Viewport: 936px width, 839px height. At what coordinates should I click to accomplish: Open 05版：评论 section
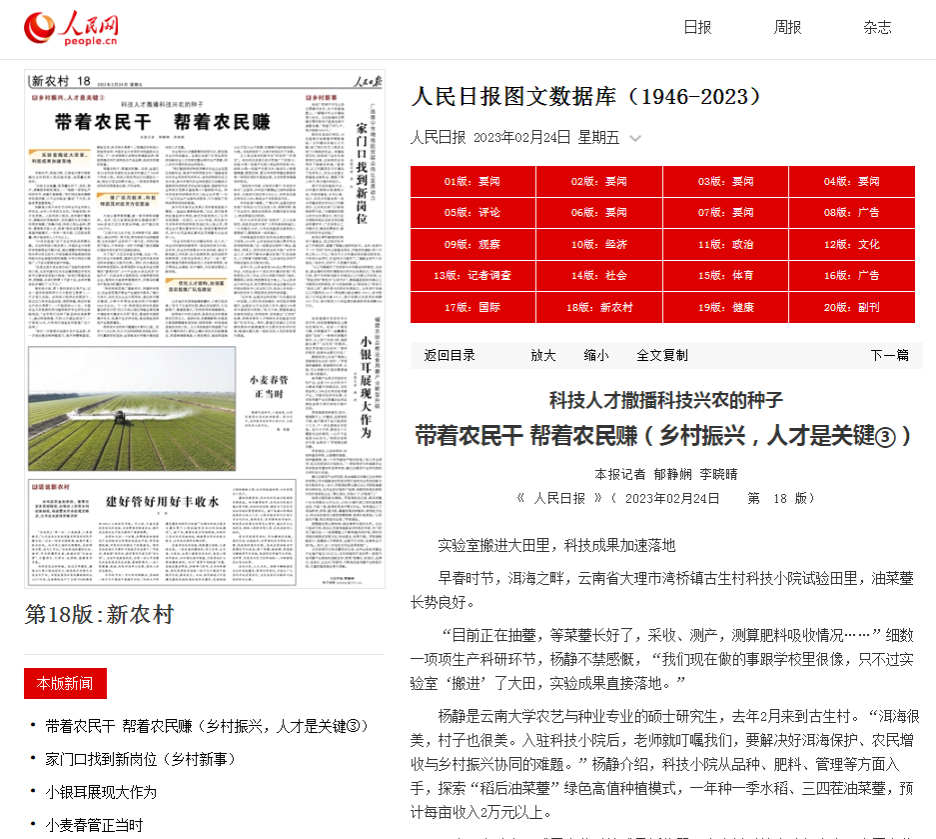(472, 213)
